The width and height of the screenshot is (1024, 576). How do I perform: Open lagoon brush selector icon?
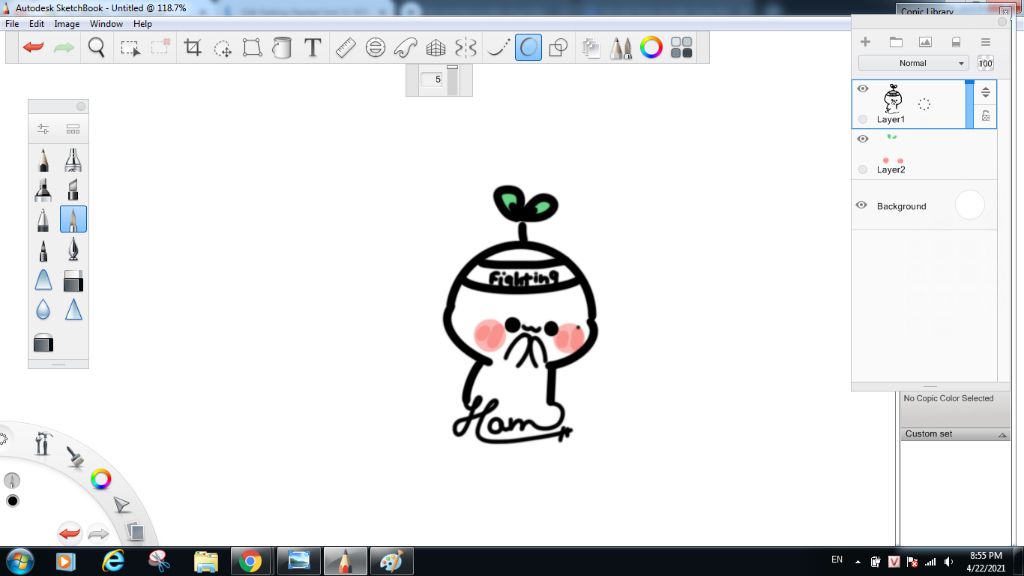click(75, 456)
